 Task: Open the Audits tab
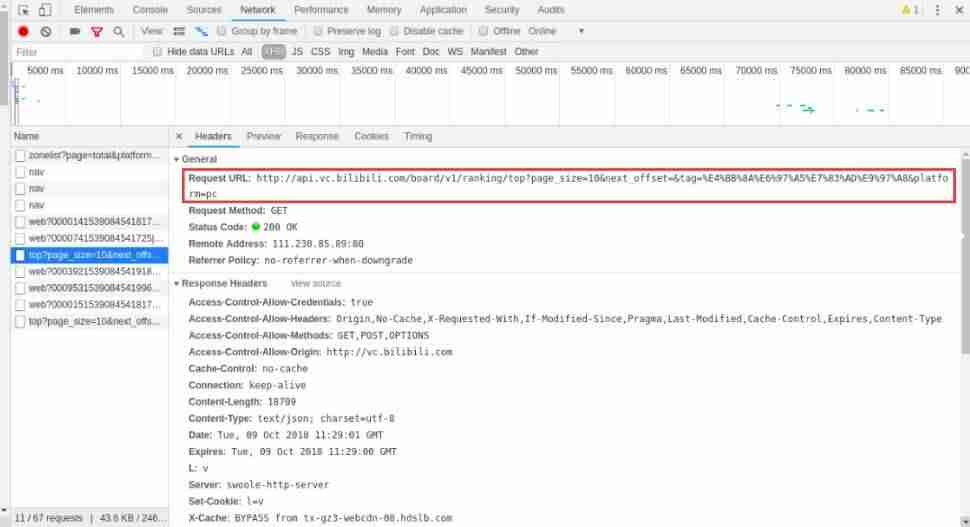[551, 10]
